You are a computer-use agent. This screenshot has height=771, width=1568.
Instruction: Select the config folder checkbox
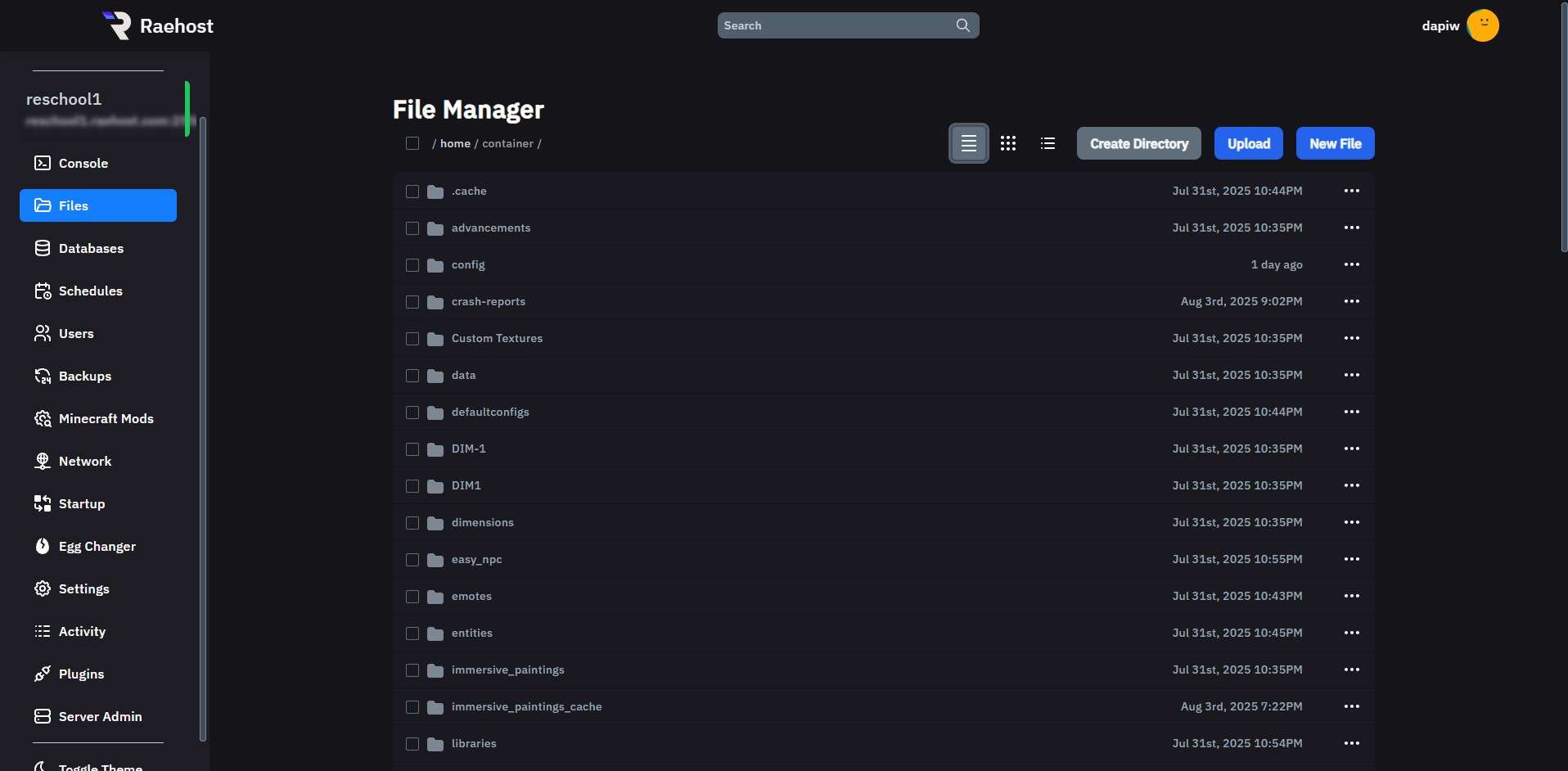(412, 264)
